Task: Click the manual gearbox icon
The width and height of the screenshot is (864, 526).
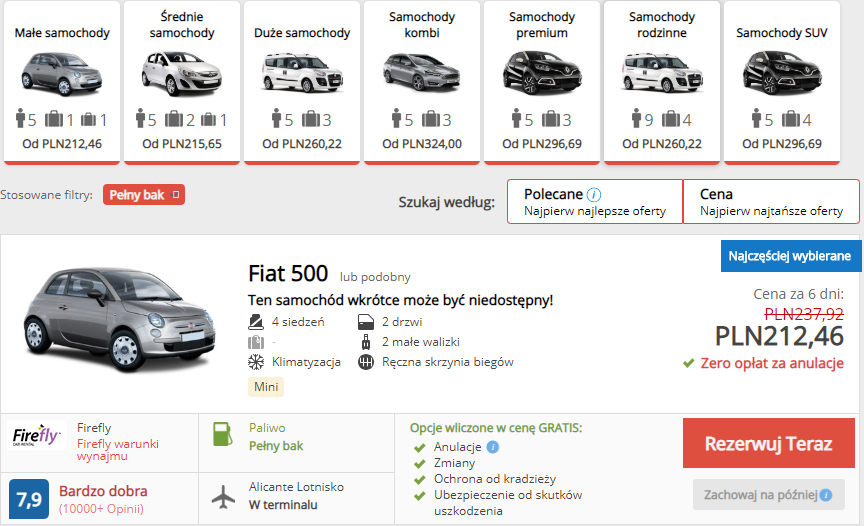Action: (366, 362)
